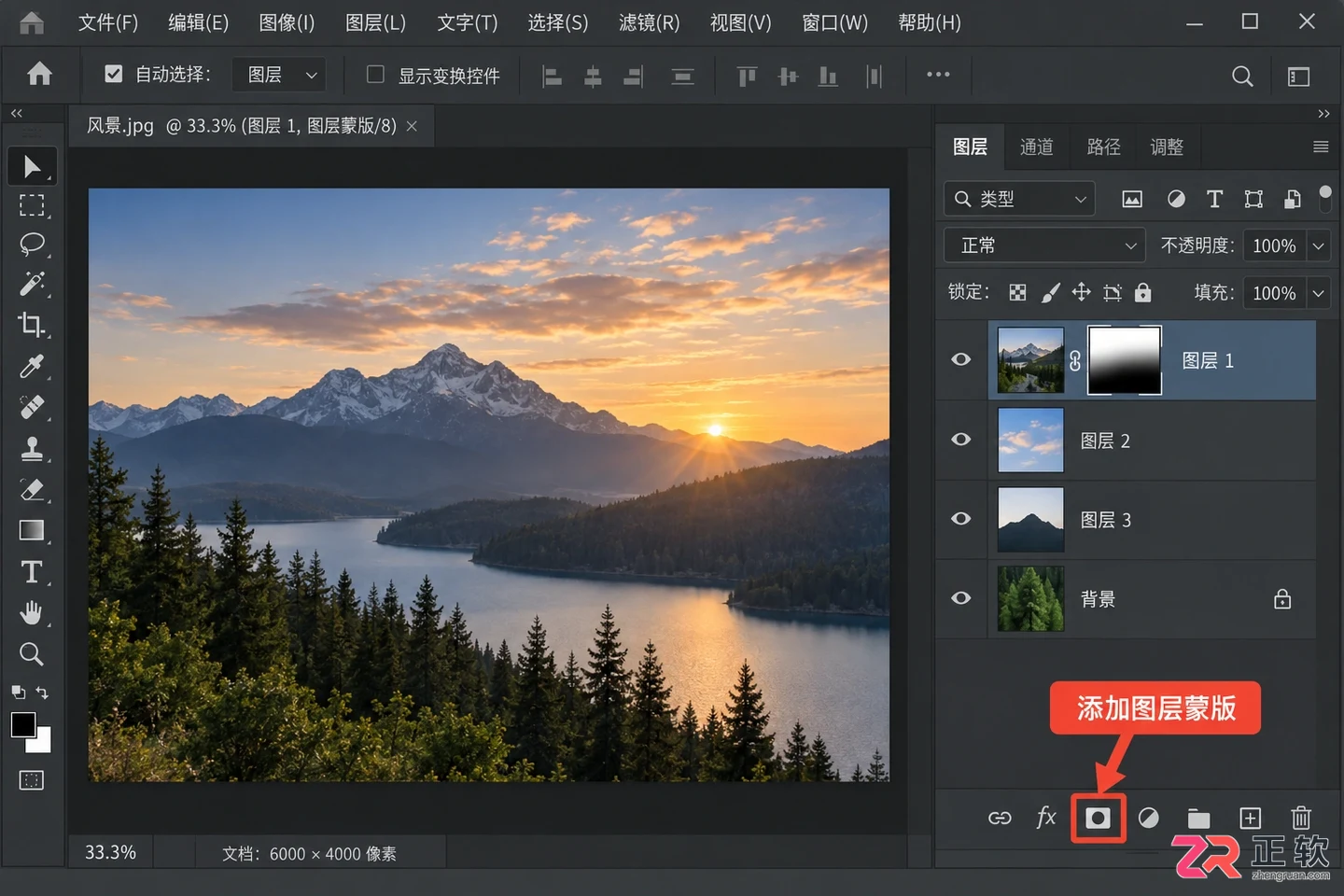This screenshot has height=896, width=1344.
Task: Toggle the 自动选择 checkbox
Action: tap(114, 74)
